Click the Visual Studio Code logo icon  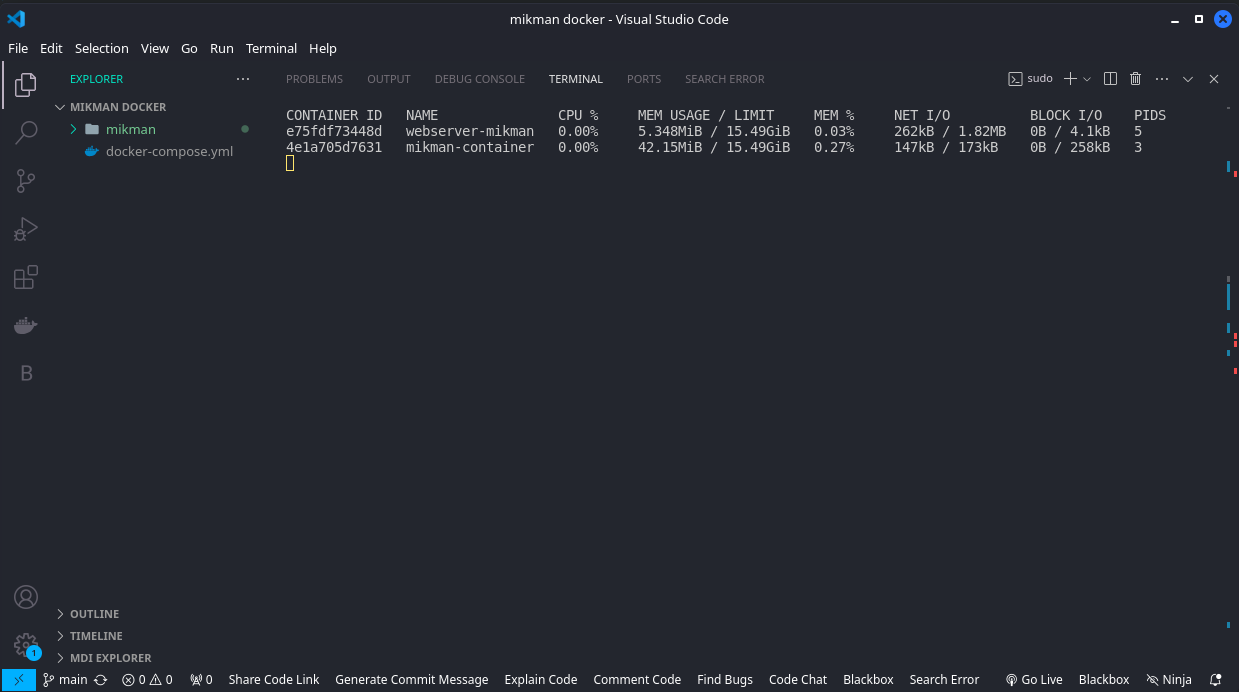tap(16, 19)
